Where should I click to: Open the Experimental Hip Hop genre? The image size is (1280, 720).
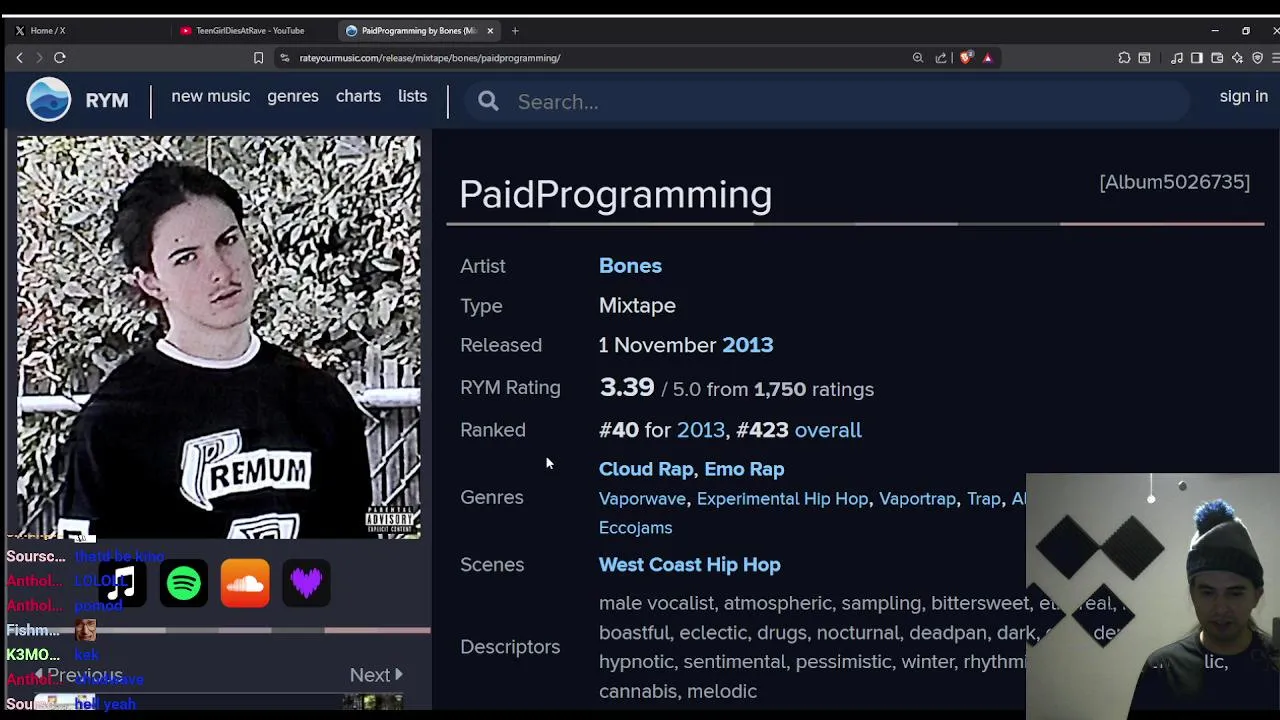click(782, 499)
